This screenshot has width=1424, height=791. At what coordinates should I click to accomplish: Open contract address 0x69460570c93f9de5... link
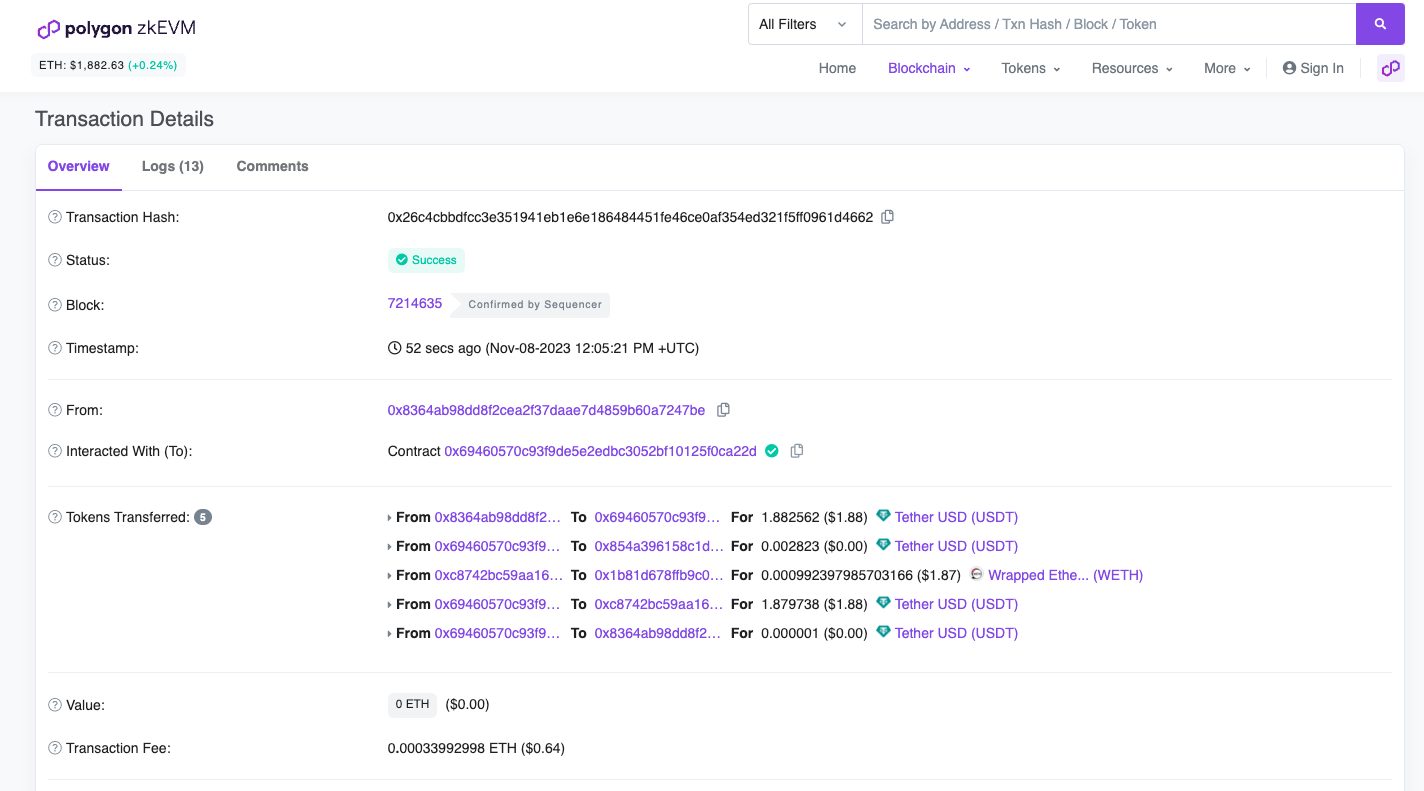600,451
